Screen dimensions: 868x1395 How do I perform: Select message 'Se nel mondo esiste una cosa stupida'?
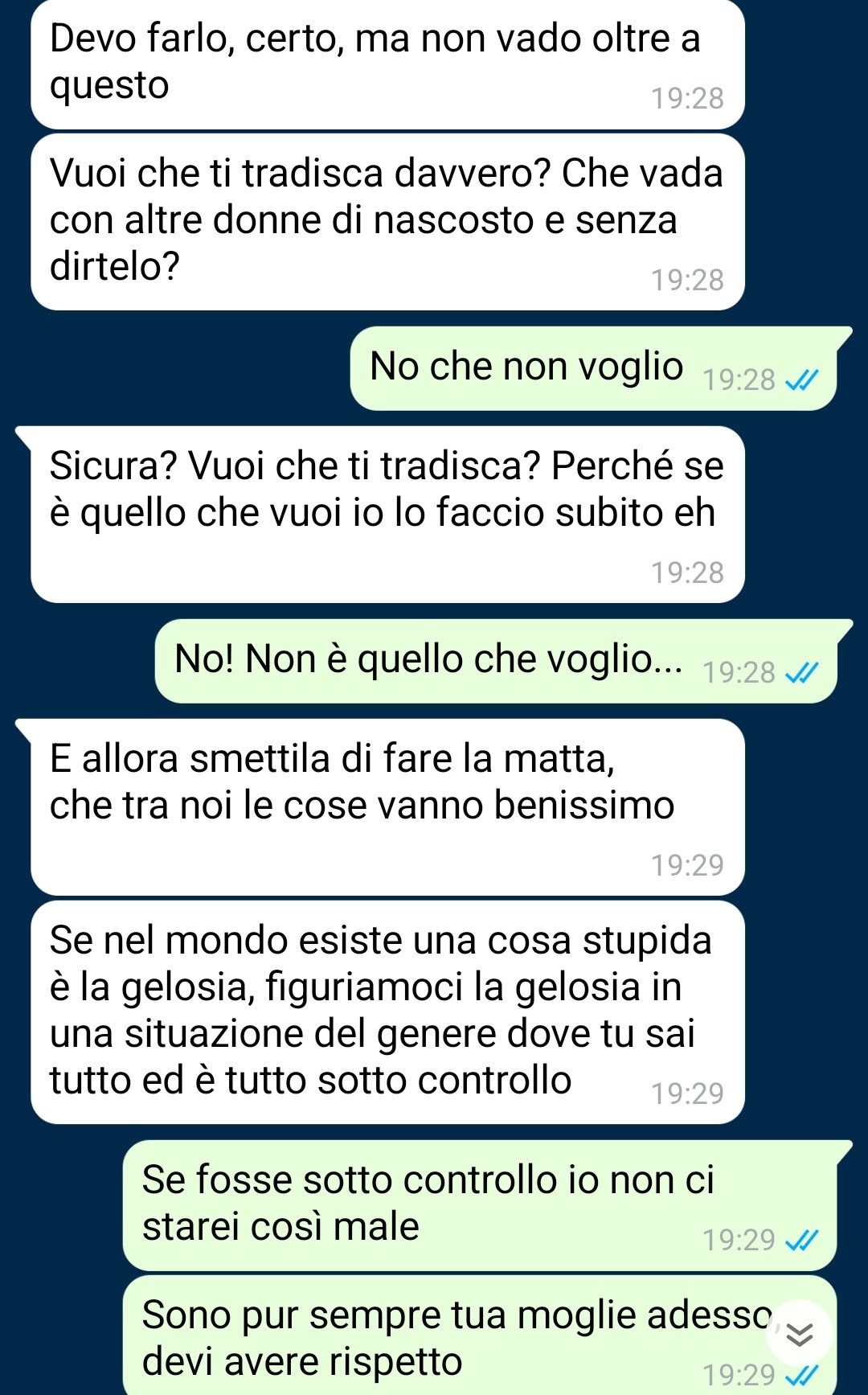click(x=387, y=1012)
